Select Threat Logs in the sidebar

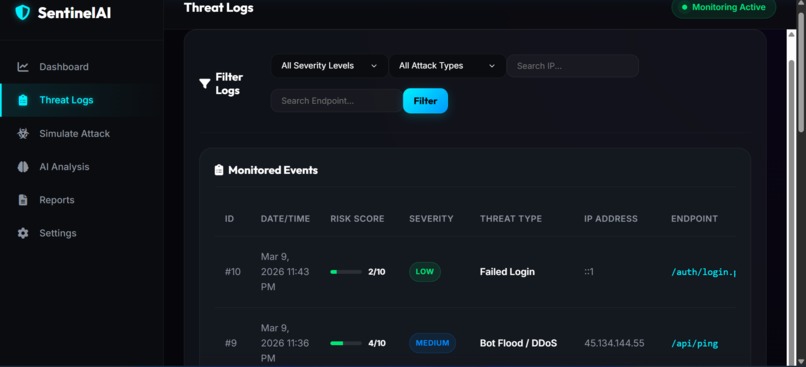coord(82,100)
